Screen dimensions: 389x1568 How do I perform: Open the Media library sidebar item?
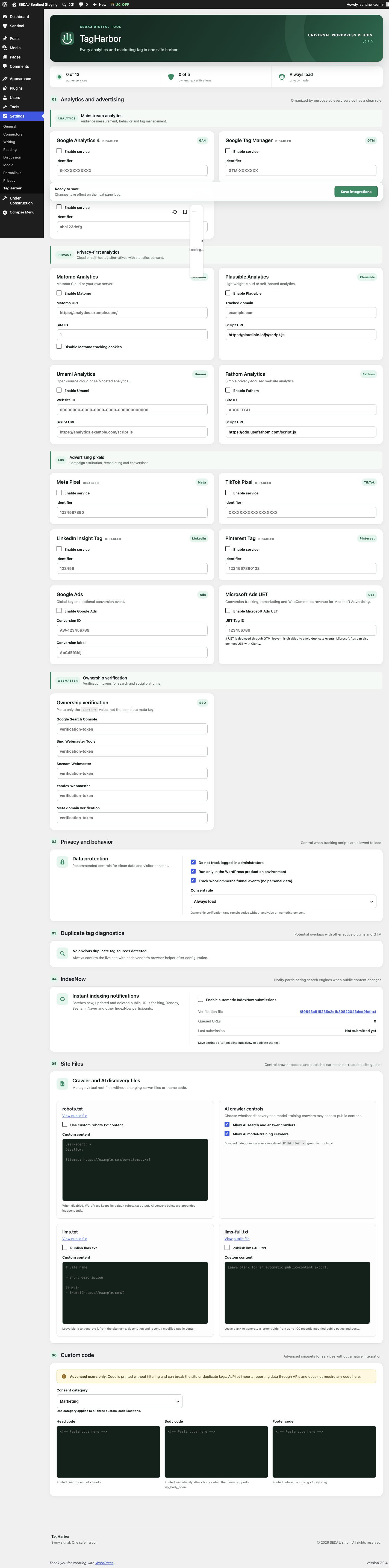22,48
